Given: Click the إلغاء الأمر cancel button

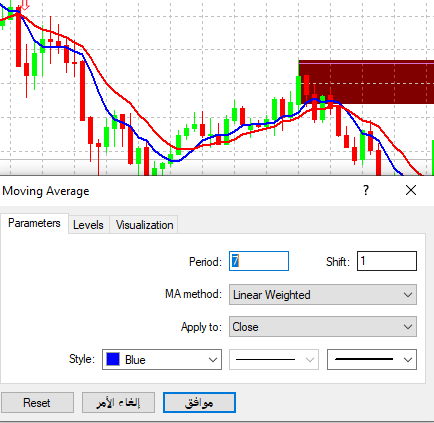Looking at the screenshot, I should click(118, 403).
